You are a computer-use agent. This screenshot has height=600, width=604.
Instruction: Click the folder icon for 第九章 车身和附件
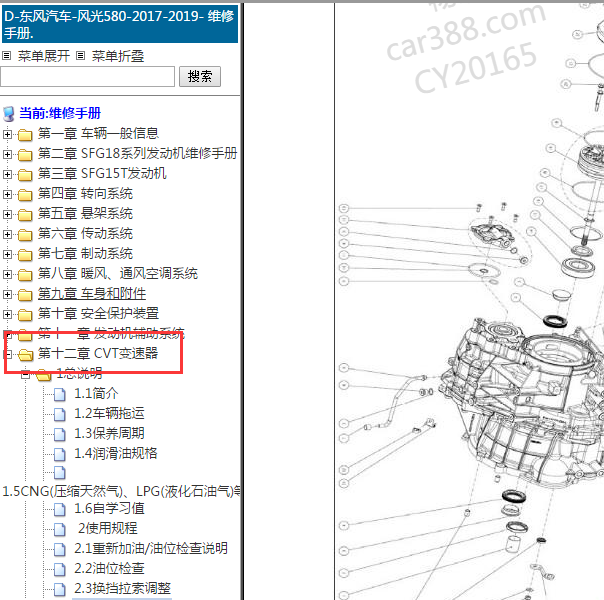coord(25,295)
